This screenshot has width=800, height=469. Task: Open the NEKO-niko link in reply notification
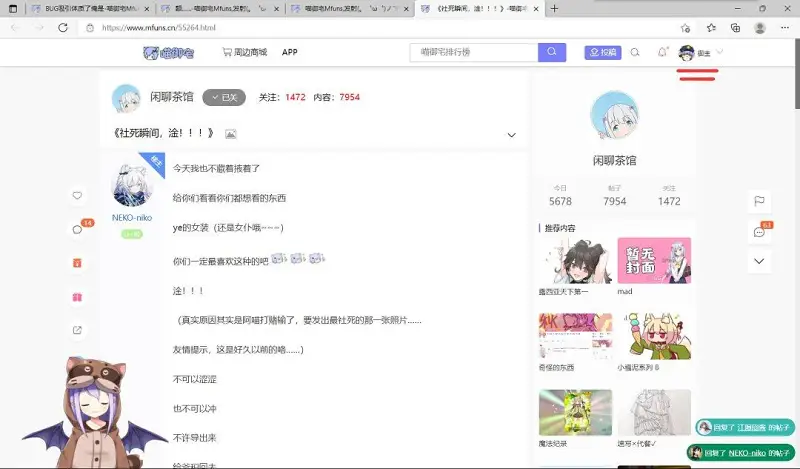tap(747, 453)
